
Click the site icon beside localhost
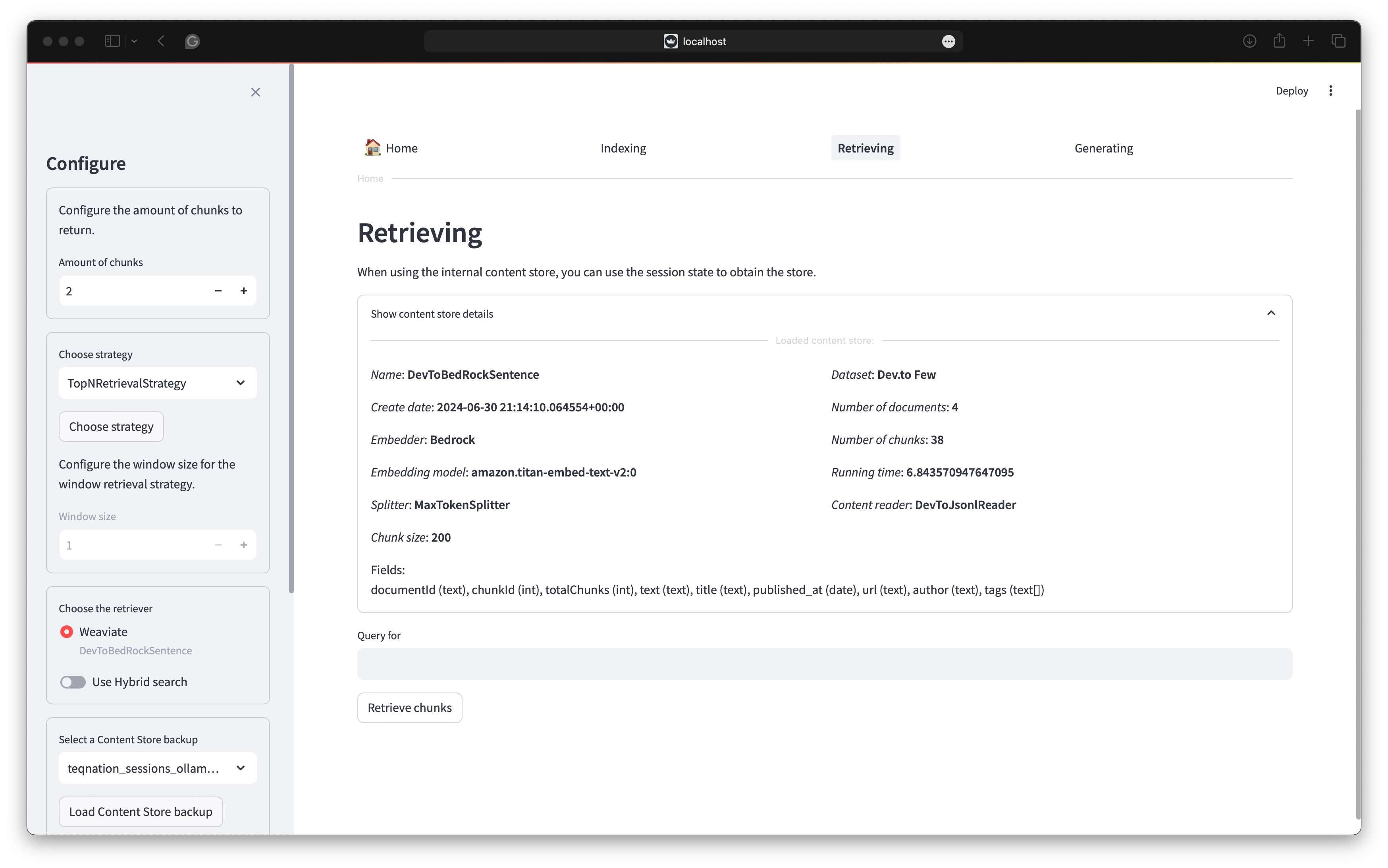click(670, 41)
